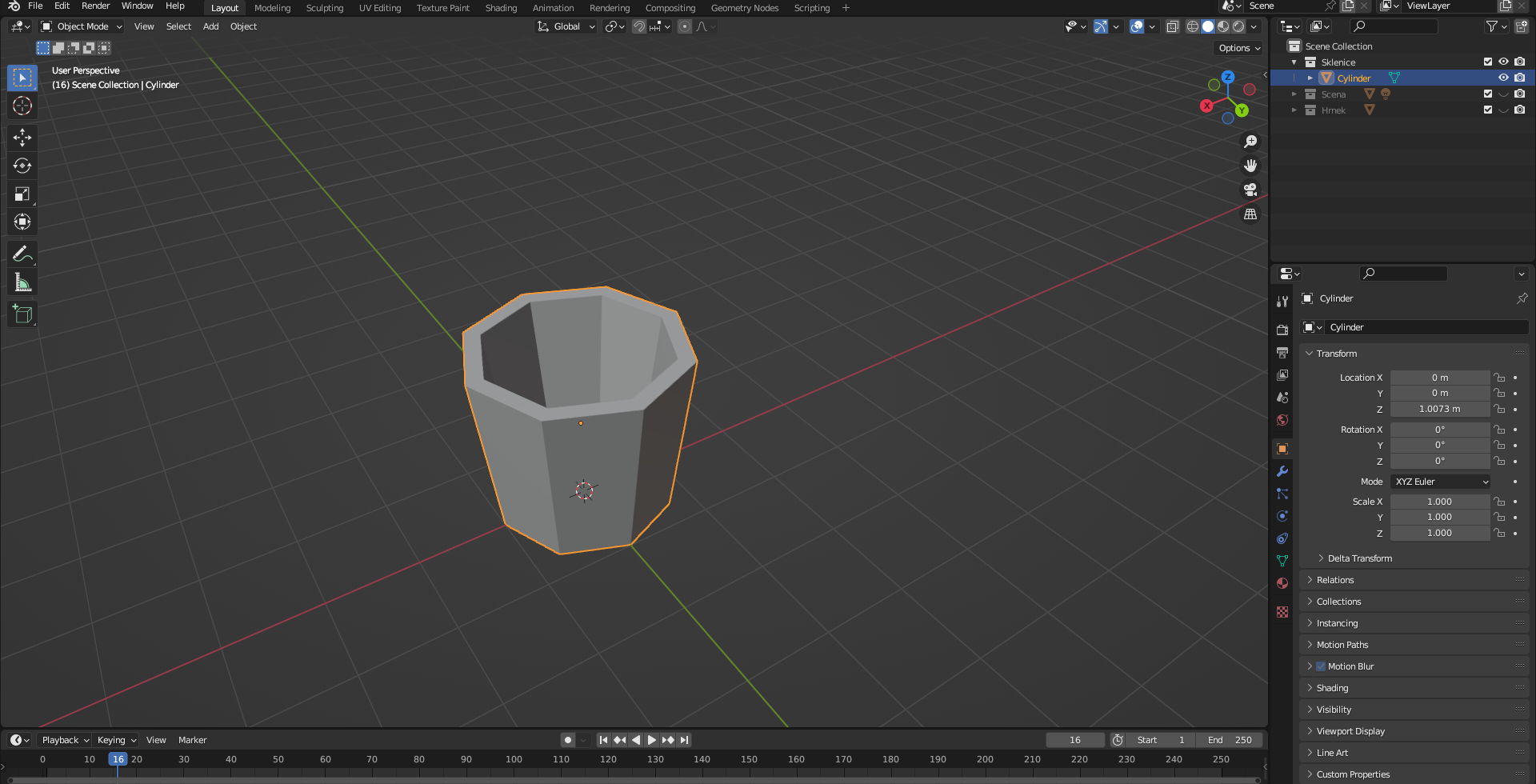Select the Cursor tool in the left toolbar

(22, 106)
